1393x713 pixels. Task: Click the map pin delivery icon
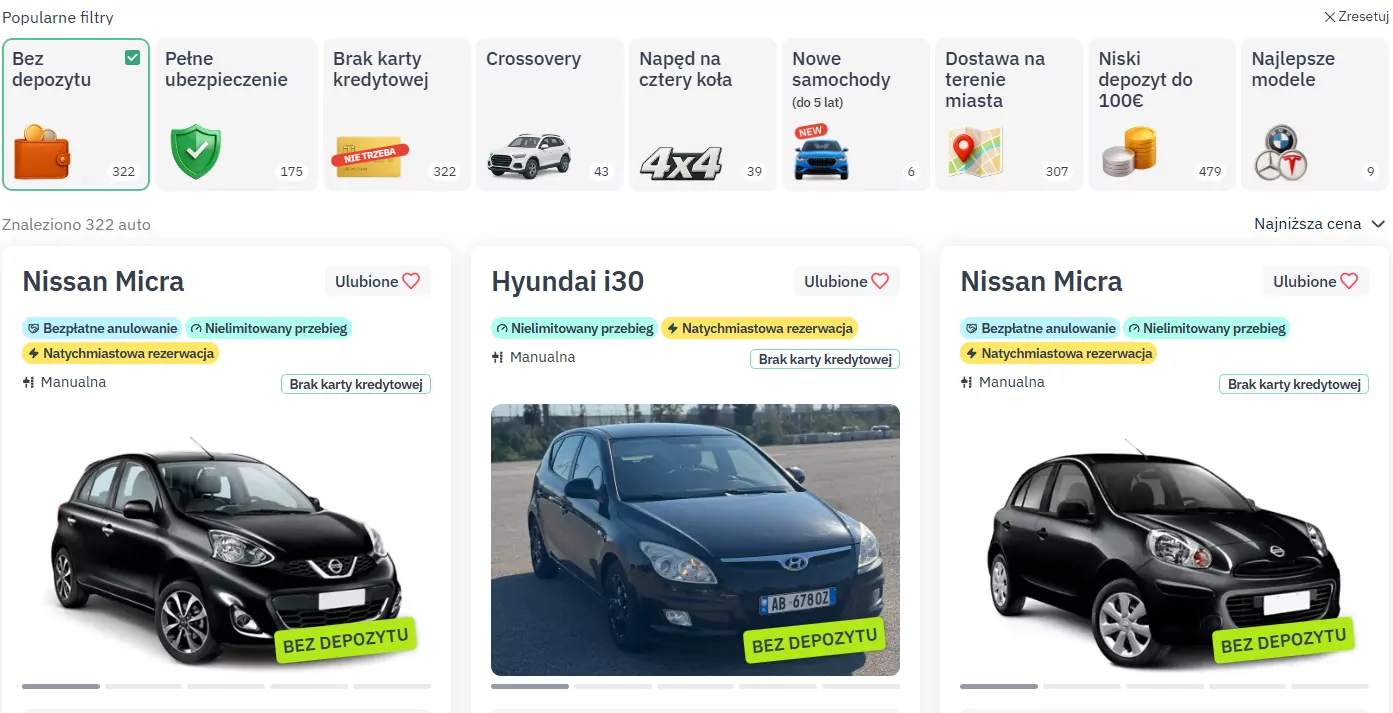[975, 153]
